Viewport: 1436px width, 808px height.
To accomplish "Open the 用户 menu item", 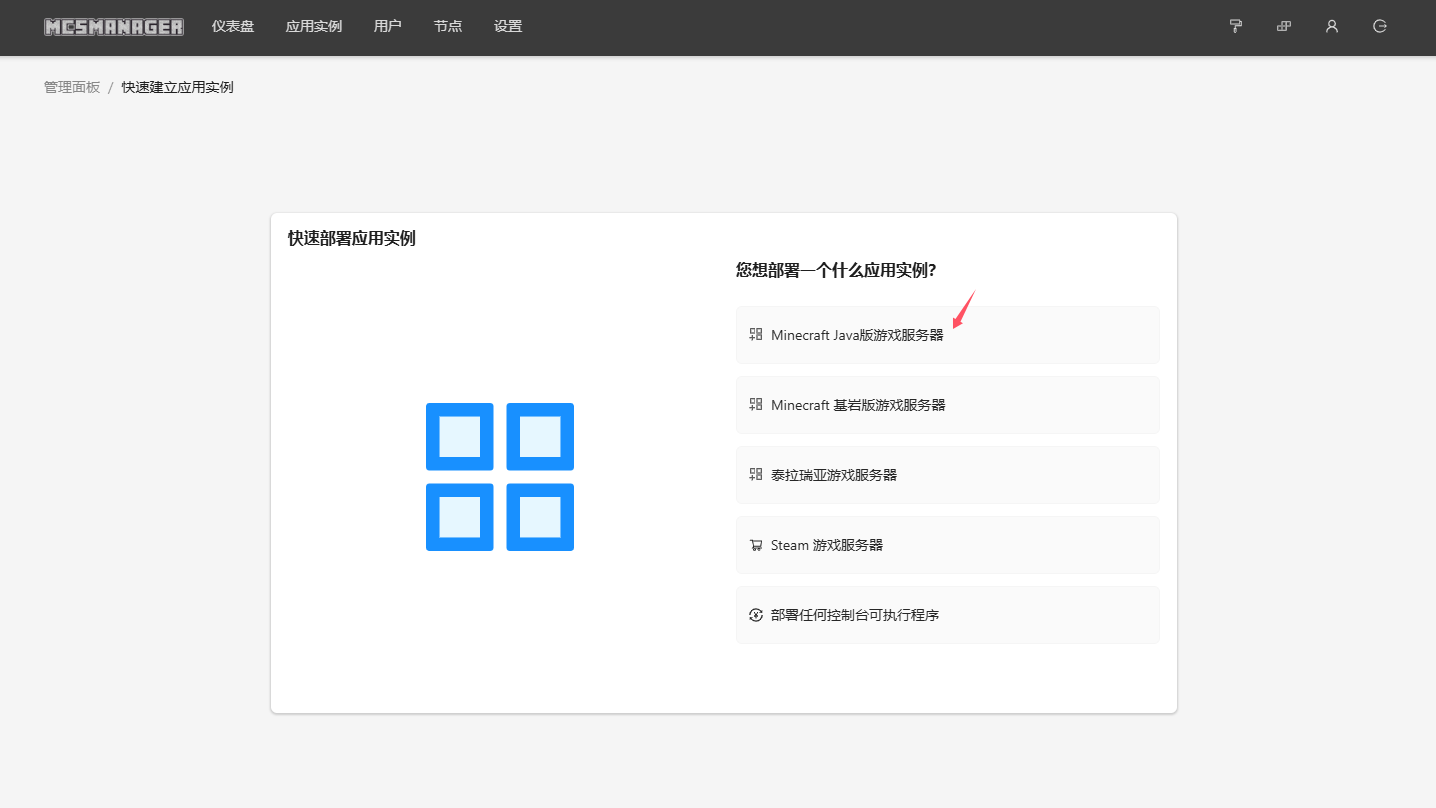I will 388,27.
